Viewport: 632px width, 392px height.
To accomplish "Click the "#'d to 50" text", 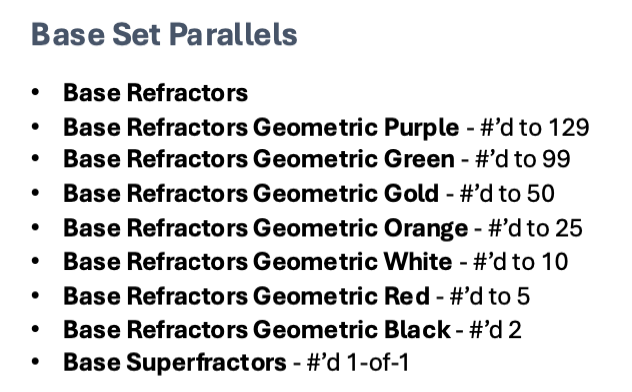I will pos(507,194).
